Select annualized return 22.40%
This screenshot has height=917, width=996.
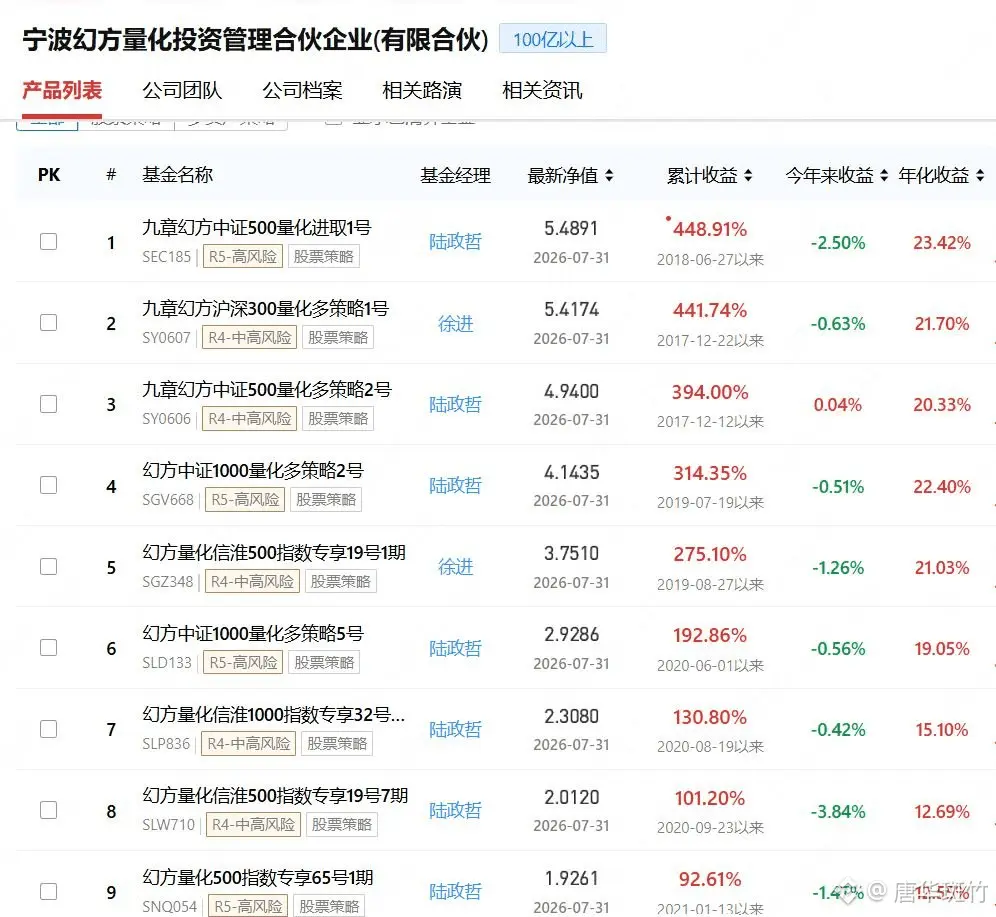coord(942,487)
